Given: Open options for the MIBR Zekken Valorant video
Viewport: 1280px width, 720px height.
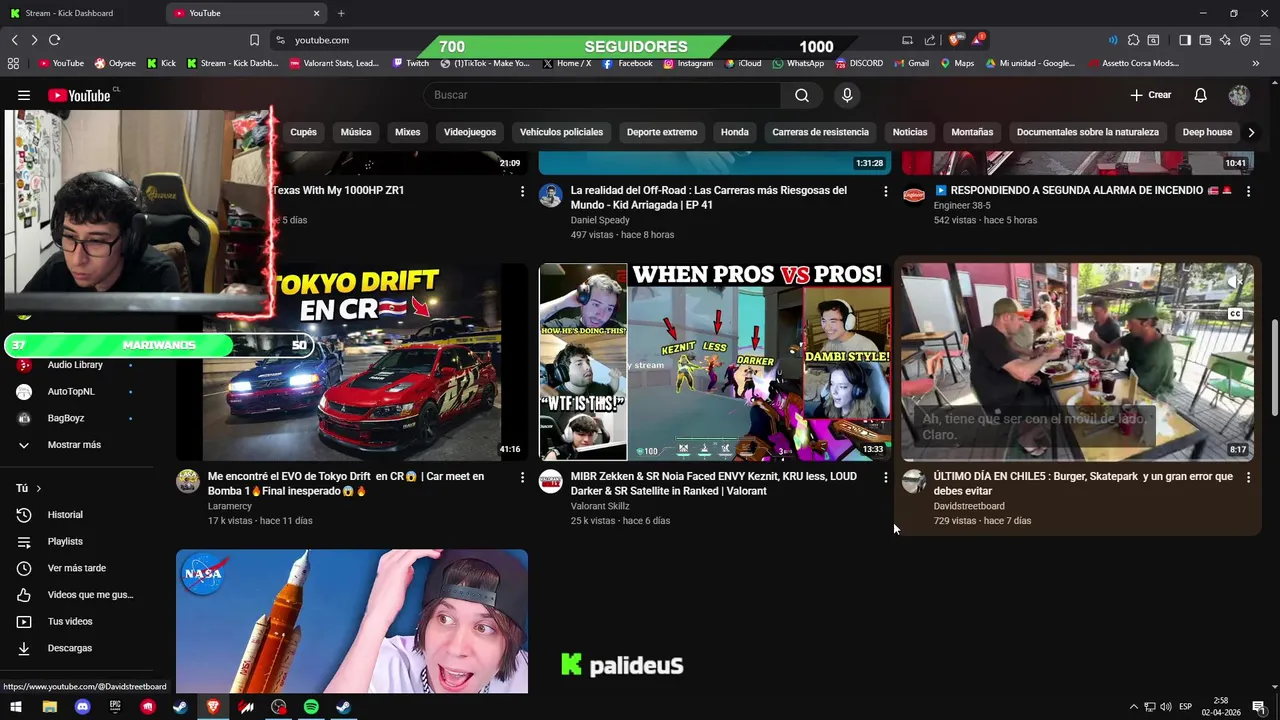Looking at the screenshot, I should (x=885, y=478).
